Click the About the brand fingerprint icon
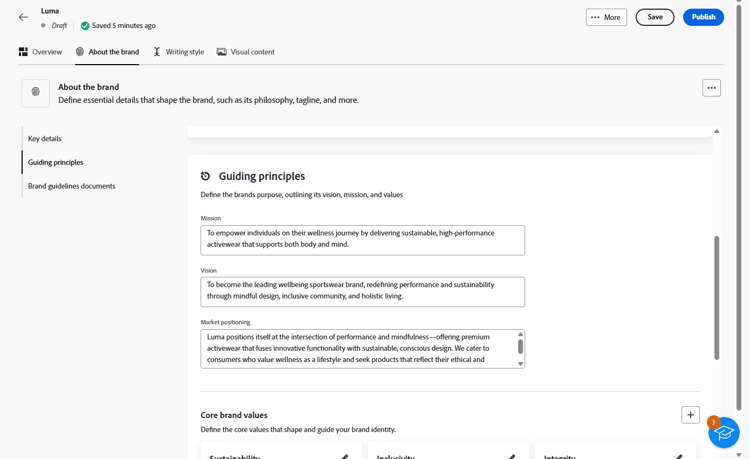This screenshot has height=459, width=750. [x=35, y=93]
